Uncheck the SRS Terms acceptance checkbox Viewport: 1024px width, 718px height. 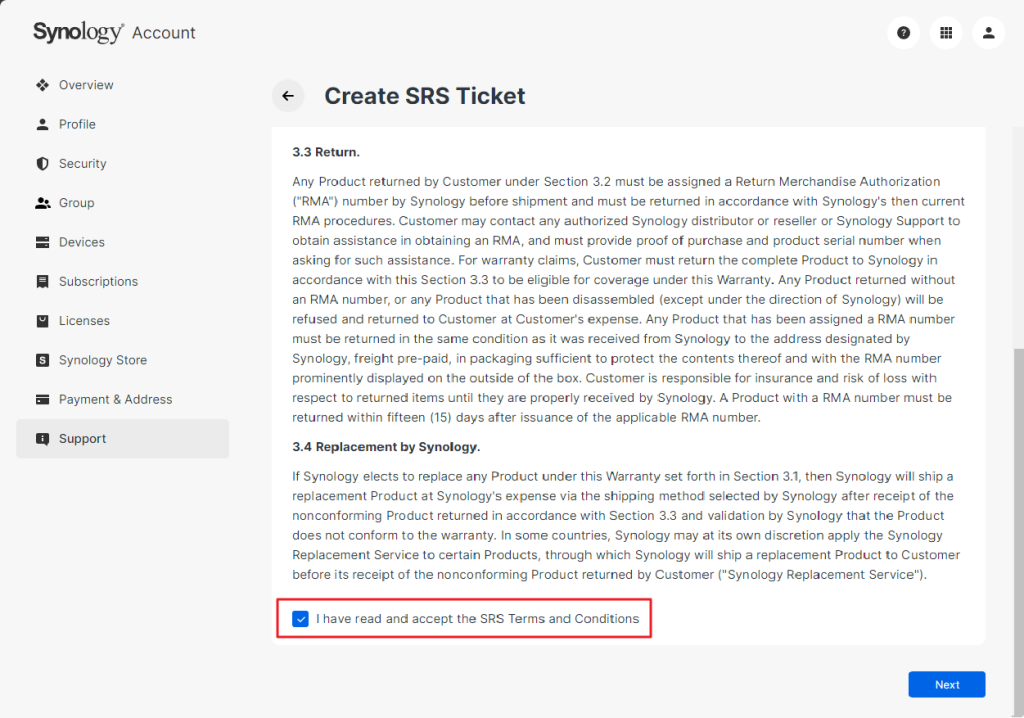[300, 619]
